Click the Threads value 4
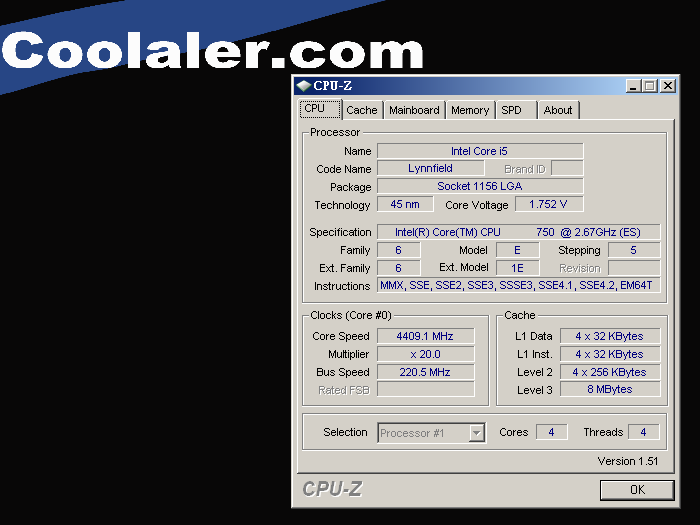This screenshot has height=525, width=700. click(x=643, y=432)
